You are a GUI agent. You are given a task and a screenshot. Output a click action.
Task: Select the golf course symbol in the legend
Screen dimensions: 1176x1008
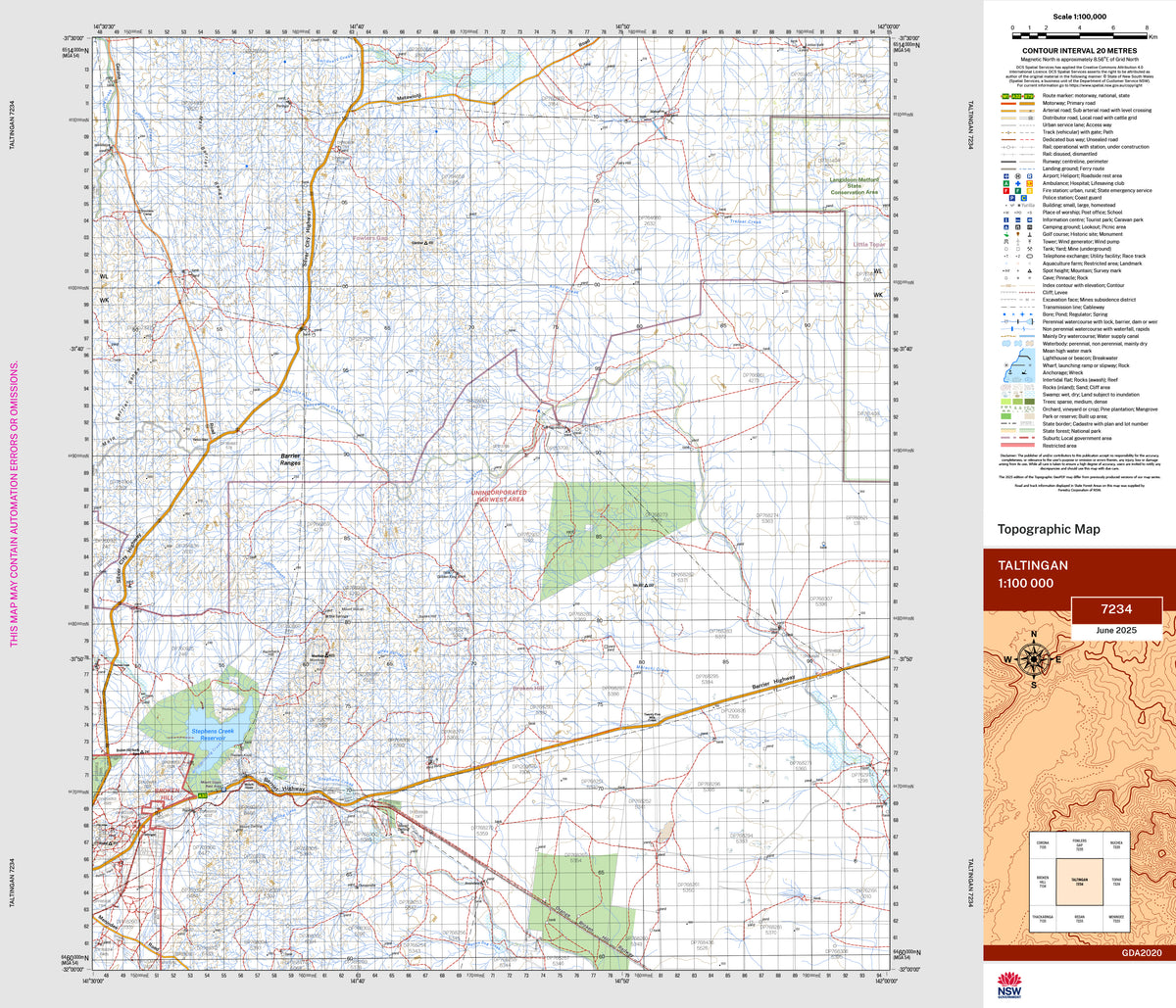[1006, 234]
